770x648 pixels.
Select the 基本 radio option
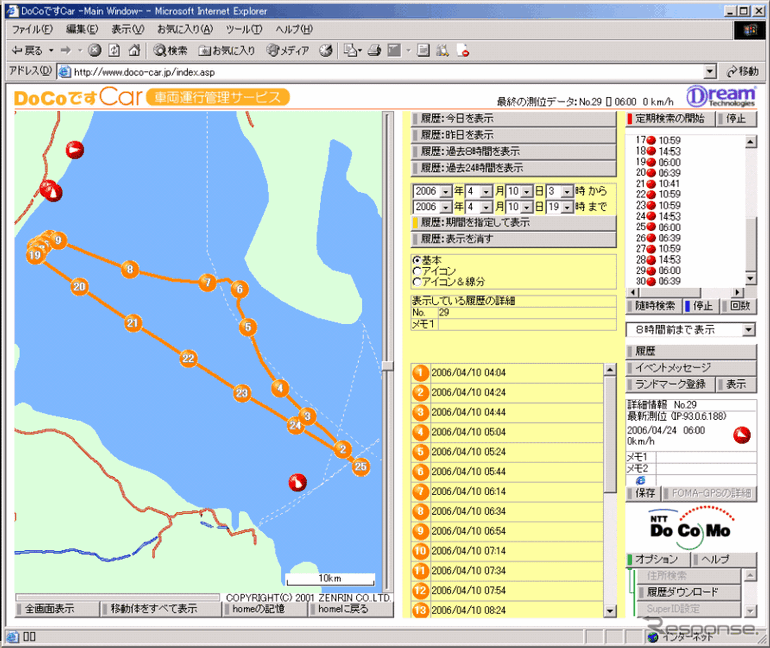tap(417, 260)
